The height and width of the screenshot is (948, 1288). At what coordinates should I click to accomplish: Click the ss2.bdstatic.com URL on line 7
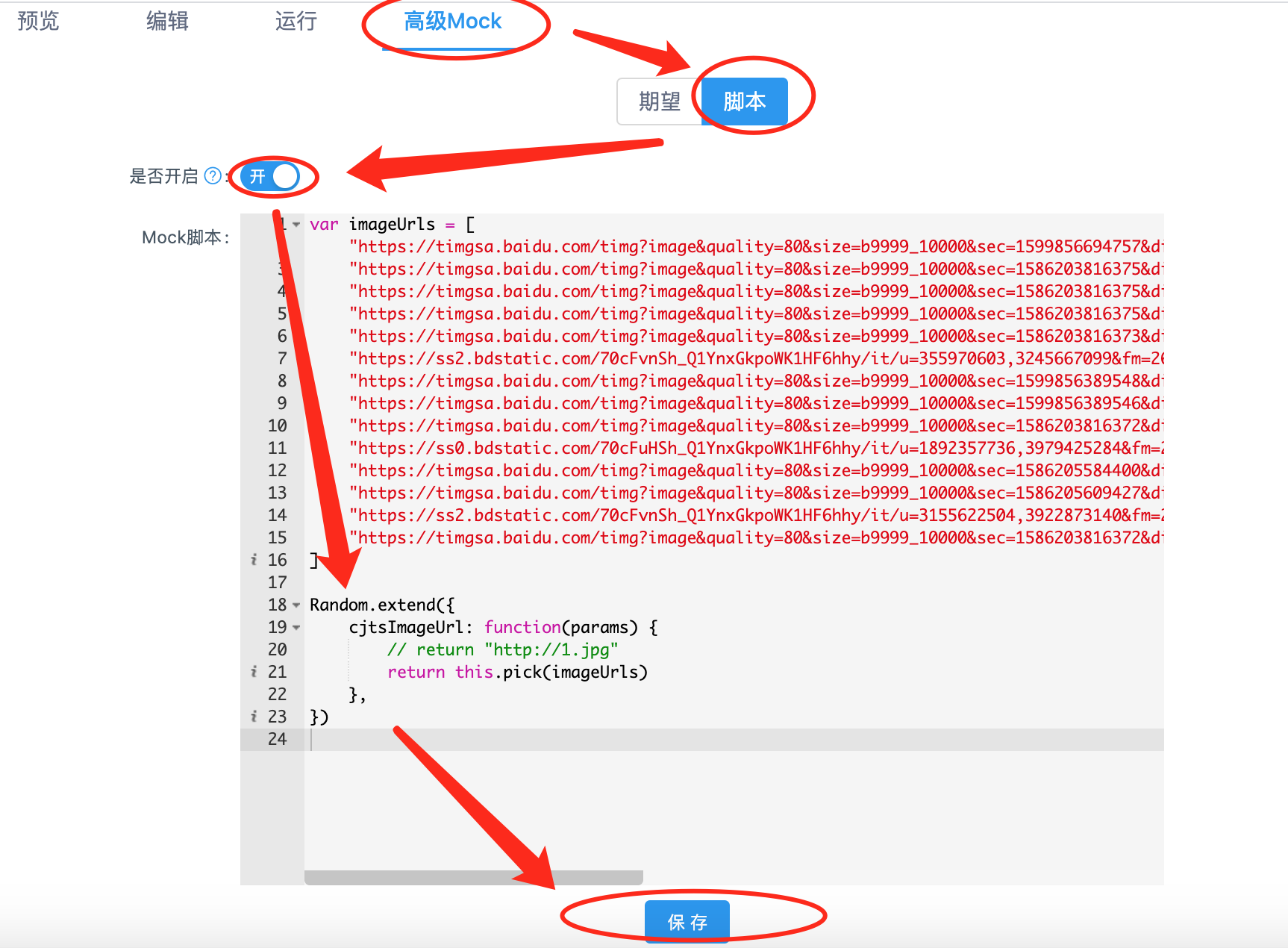(x=756, y=359)
